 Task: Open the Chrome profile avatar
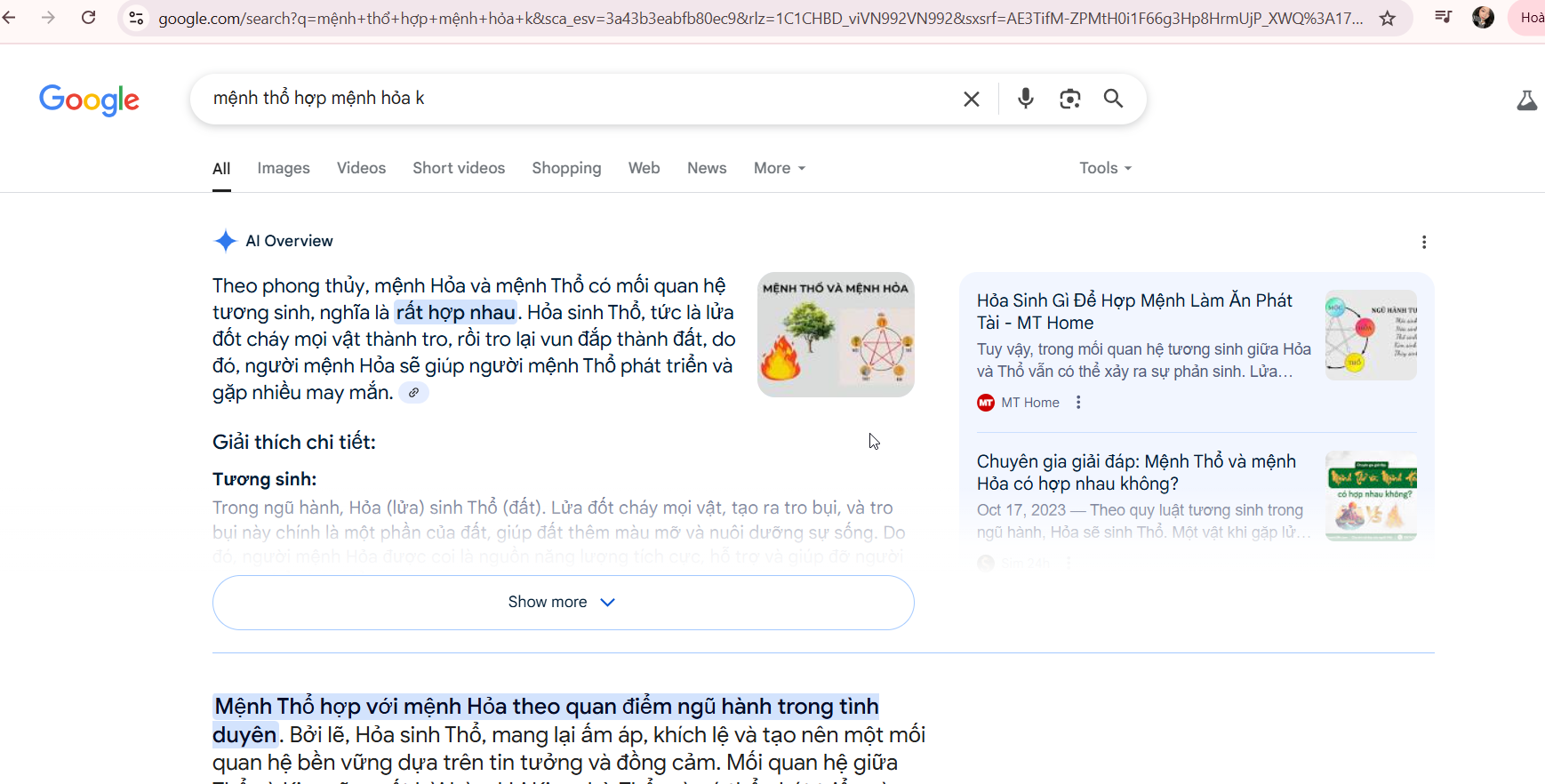(1483, 17)
